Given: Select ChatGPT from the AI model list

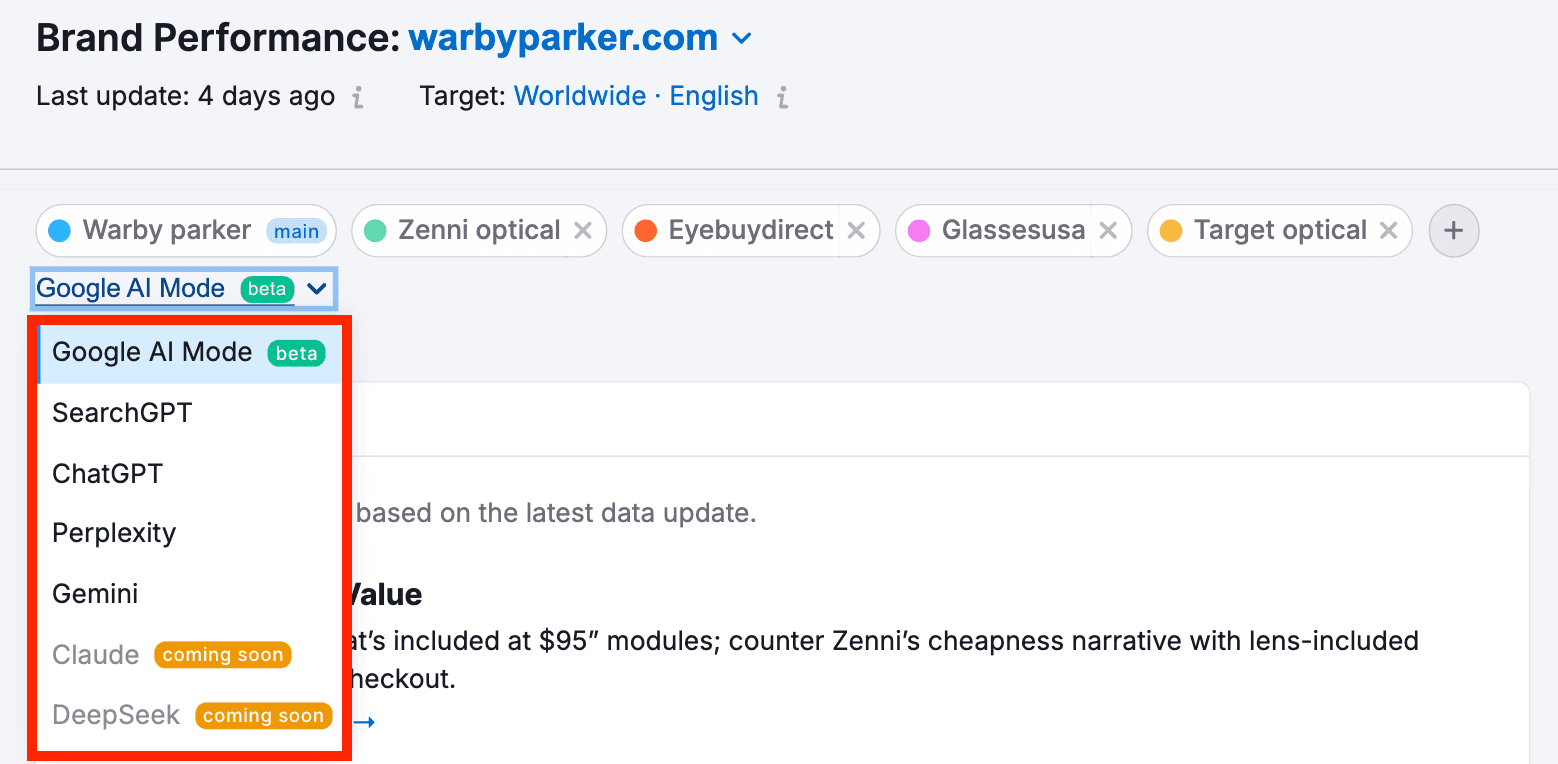Looking at the screenshot, I should point(107,473).
